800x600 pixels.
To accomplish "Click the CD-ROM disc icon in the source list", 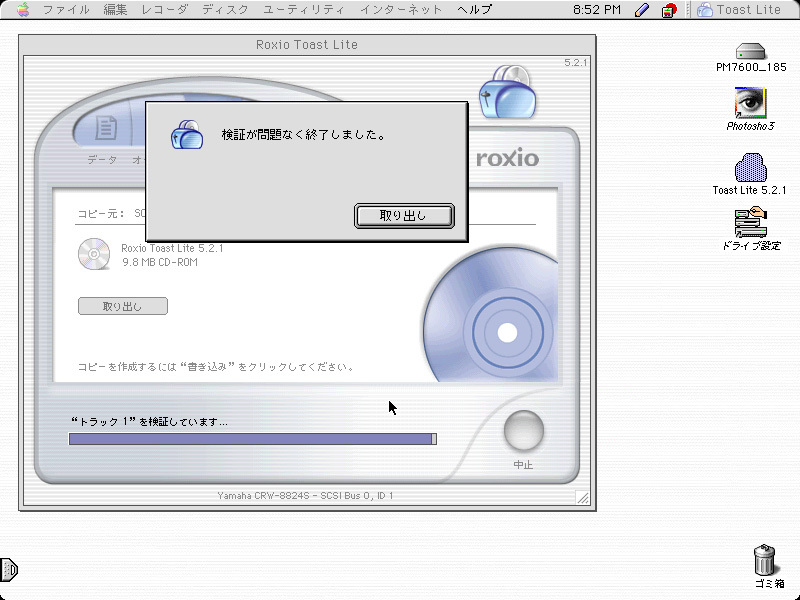I will 94,254.
